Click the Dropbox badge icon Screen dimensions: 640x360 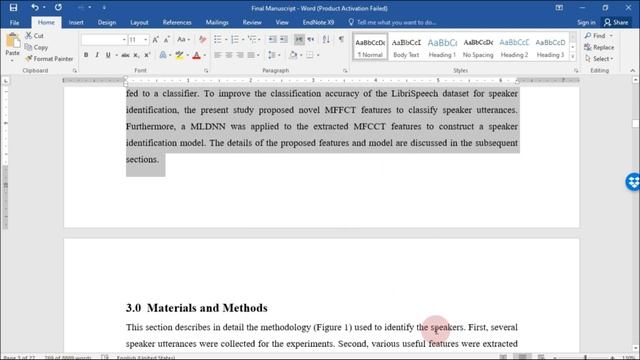[633, 182]
